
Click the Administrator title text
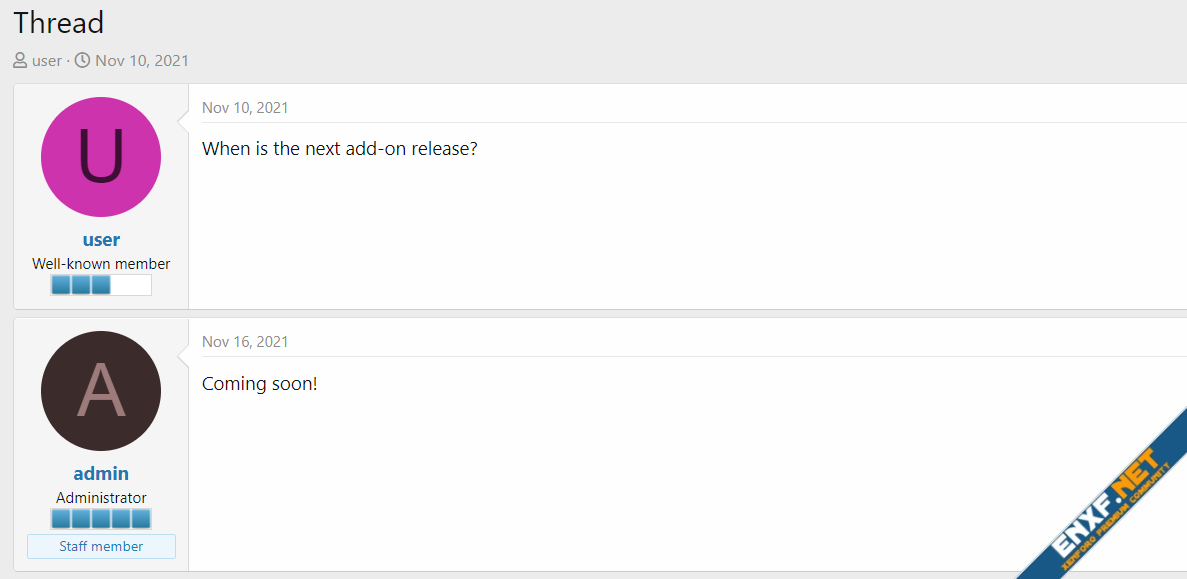101,498
